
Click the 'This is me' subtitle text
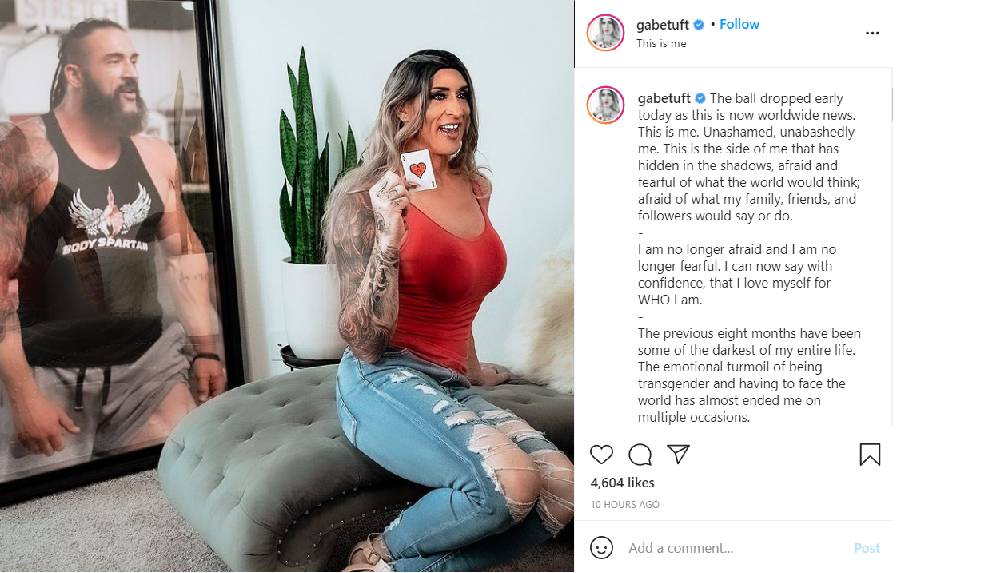661,43
